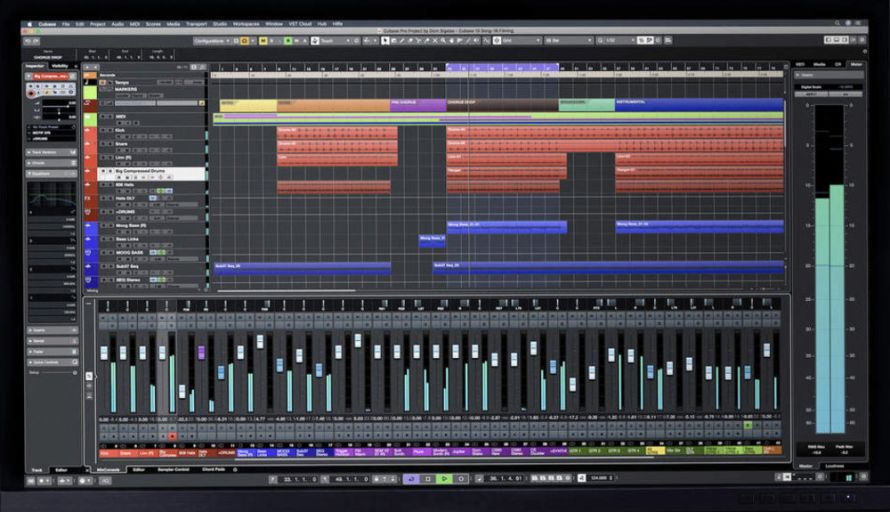The height and width of the screenshot is (512, 890).
Task: Solo the Bass Licks track
Action: [x=110, y=239]
